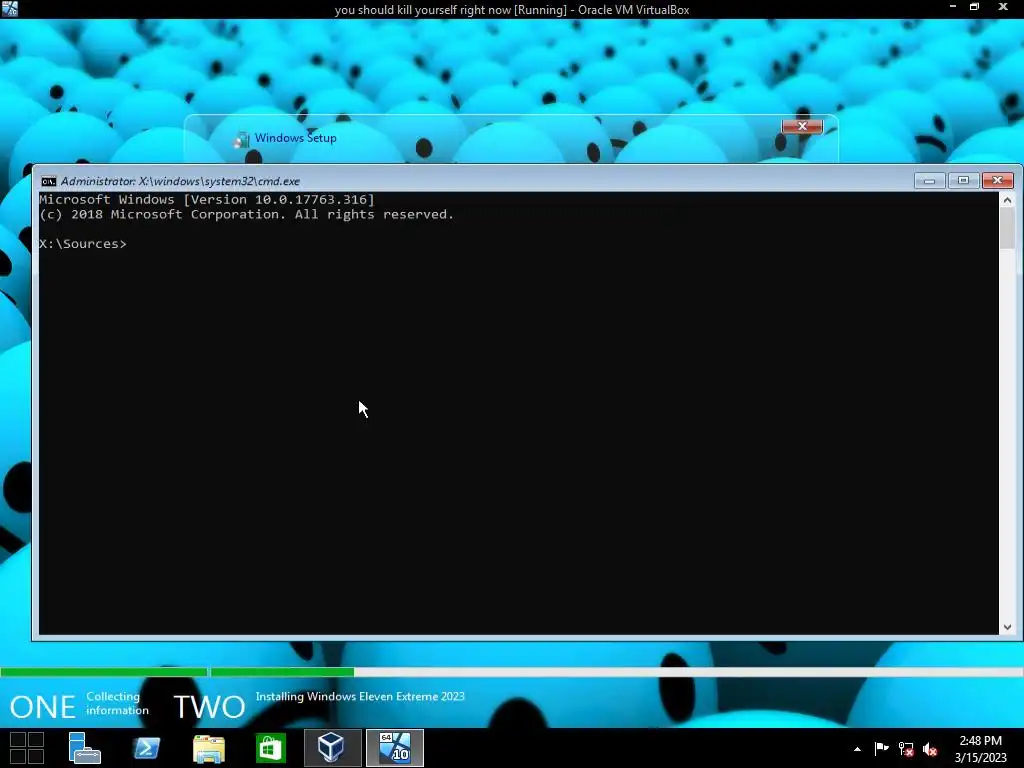Switch to VirtualBox Manager taskbar icon

(332, 748)
